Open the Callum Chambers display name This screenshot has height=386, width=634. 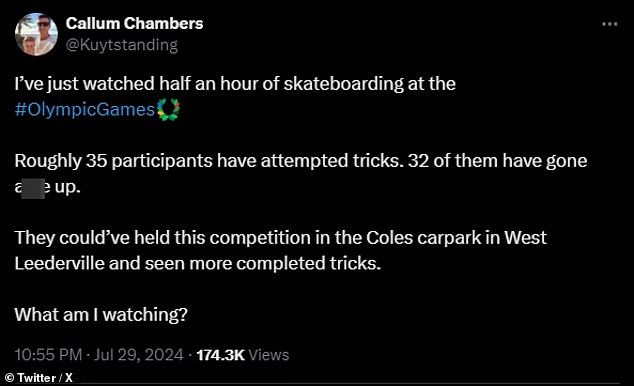pyautogui.click(x=134, y=23)
